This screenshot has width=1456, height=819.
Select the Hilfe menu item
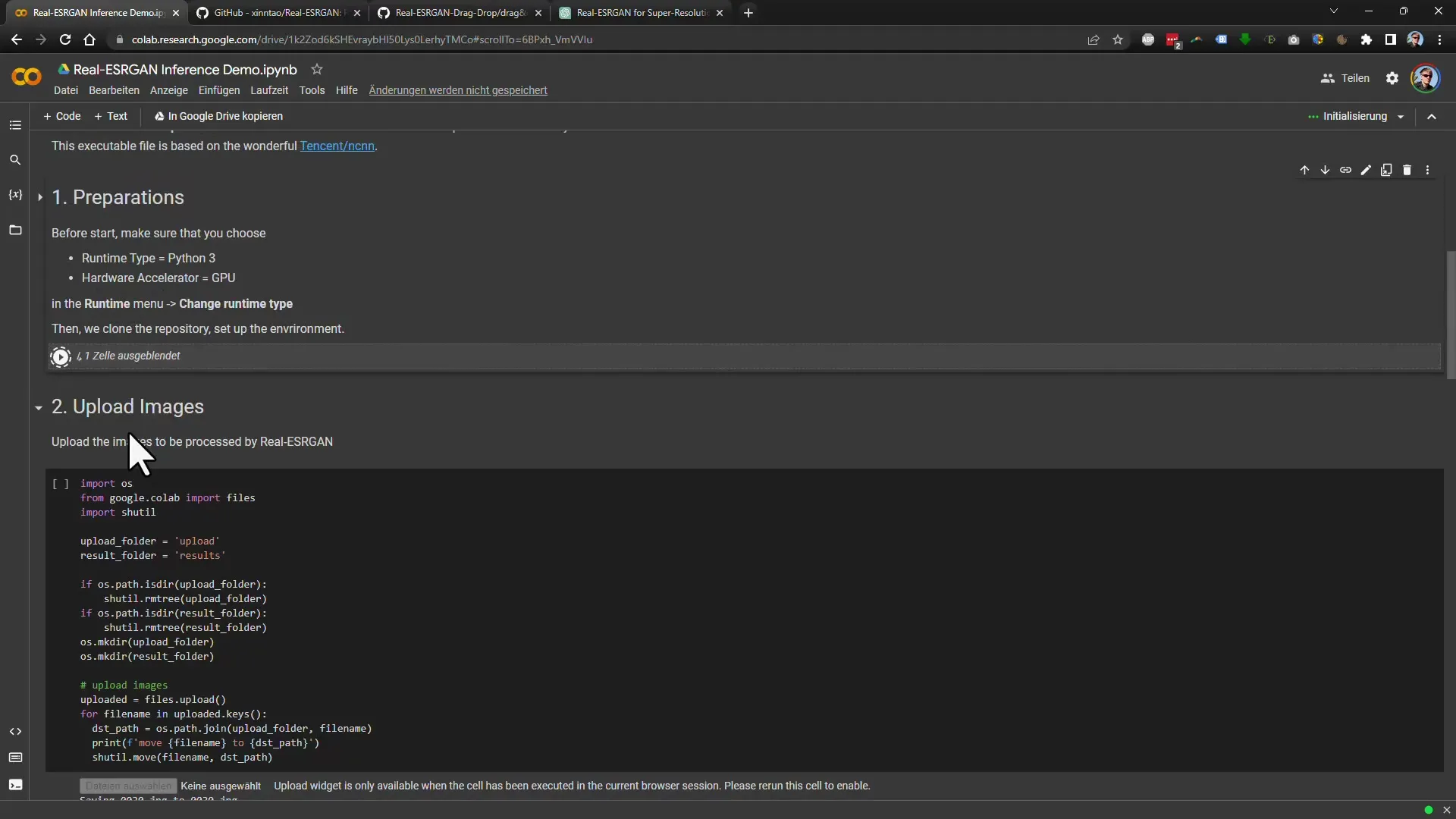[347, 90]
